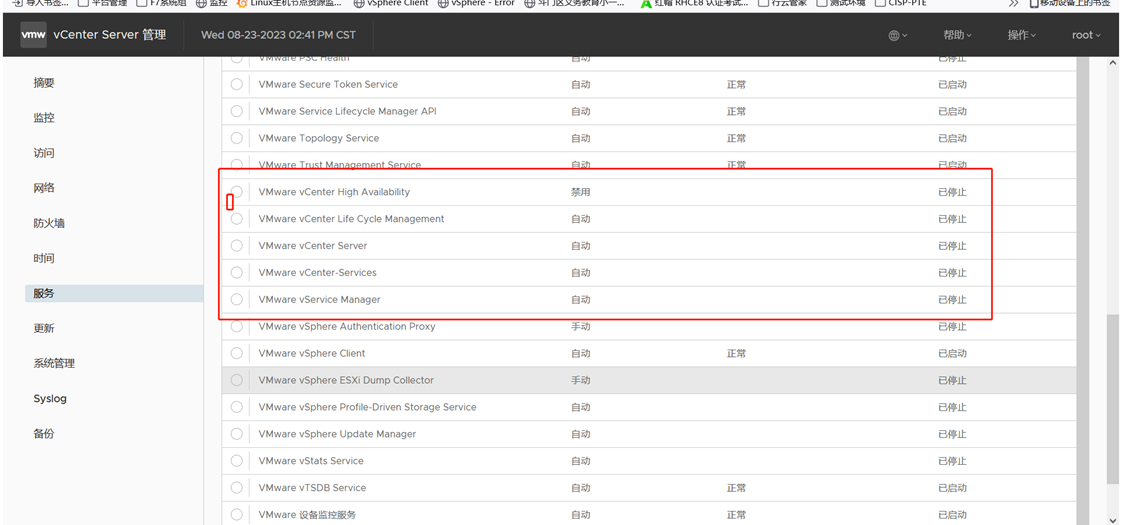Click the VMware vService Manager service name

(x=319, y=300)
